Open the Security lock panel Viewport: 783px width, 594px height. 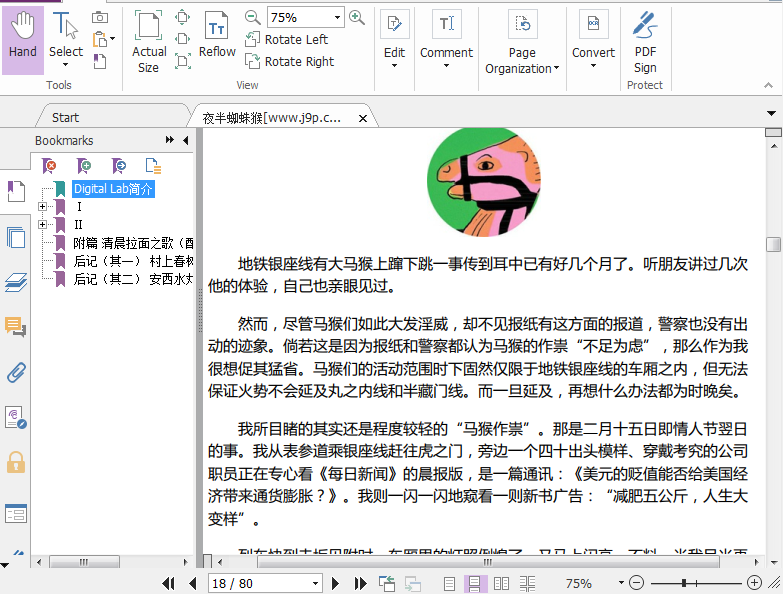pyautogui.click(x=16, y=462)
